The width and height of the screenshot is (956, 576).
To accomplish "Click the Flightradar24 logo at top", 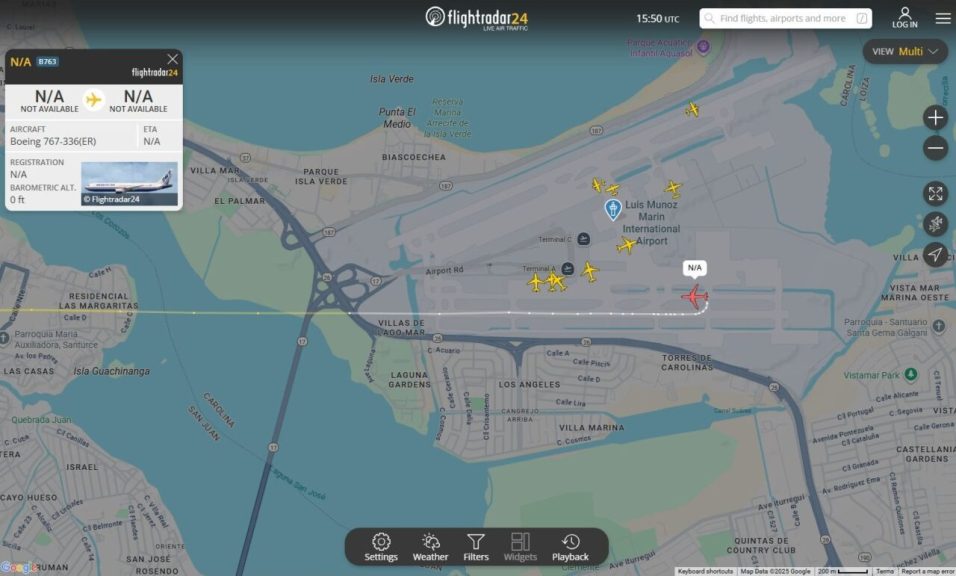I will pos(476,18).
